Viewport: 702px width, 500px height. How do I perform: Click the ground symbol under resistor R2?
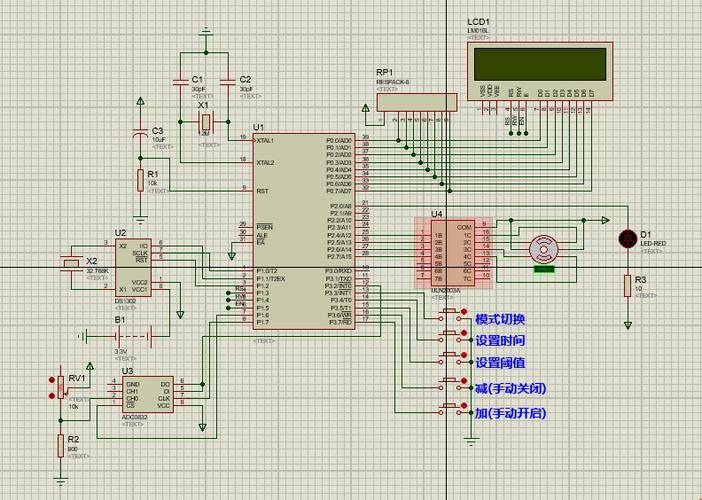point(60,482)
